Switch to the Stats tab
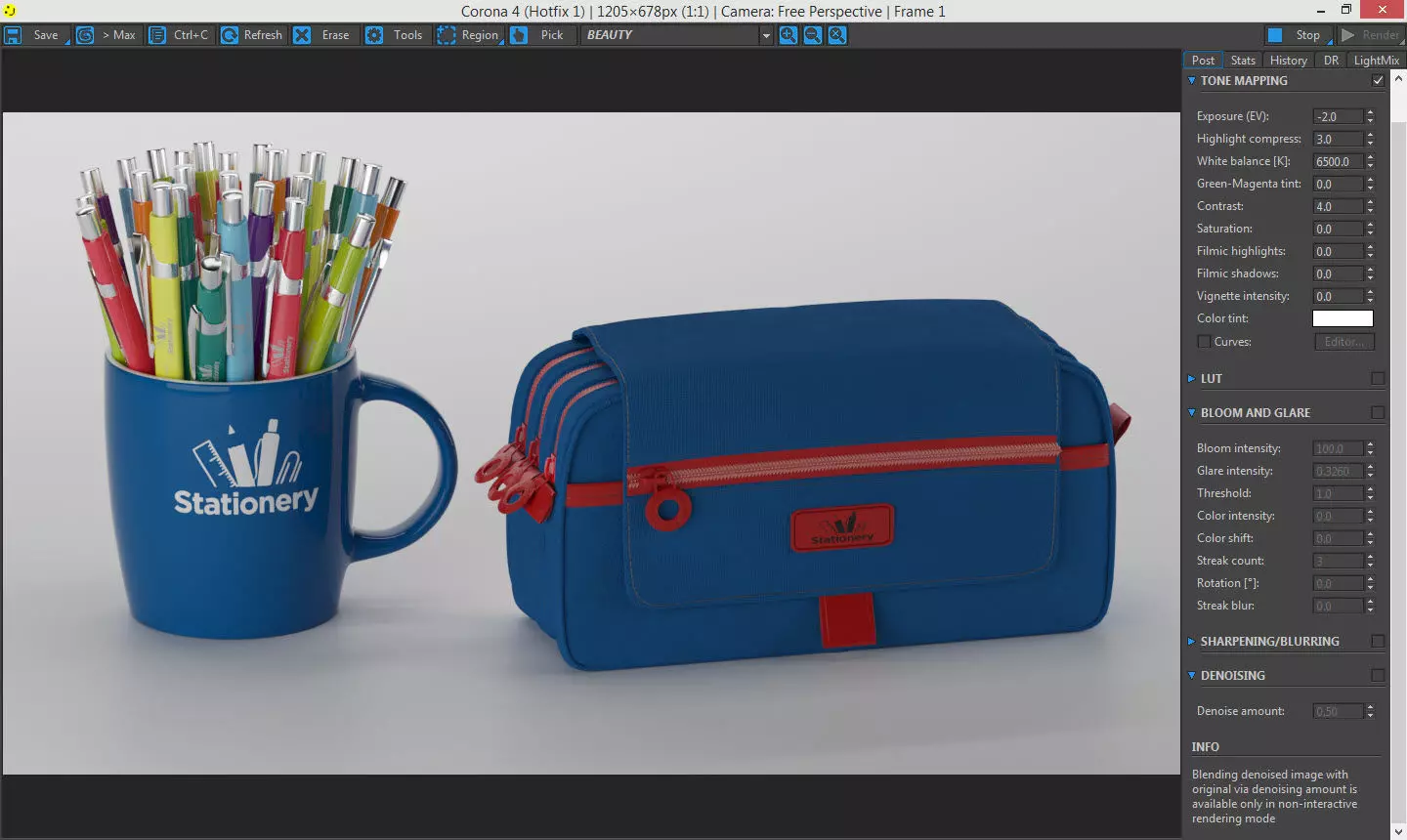 click(1243, 61)
